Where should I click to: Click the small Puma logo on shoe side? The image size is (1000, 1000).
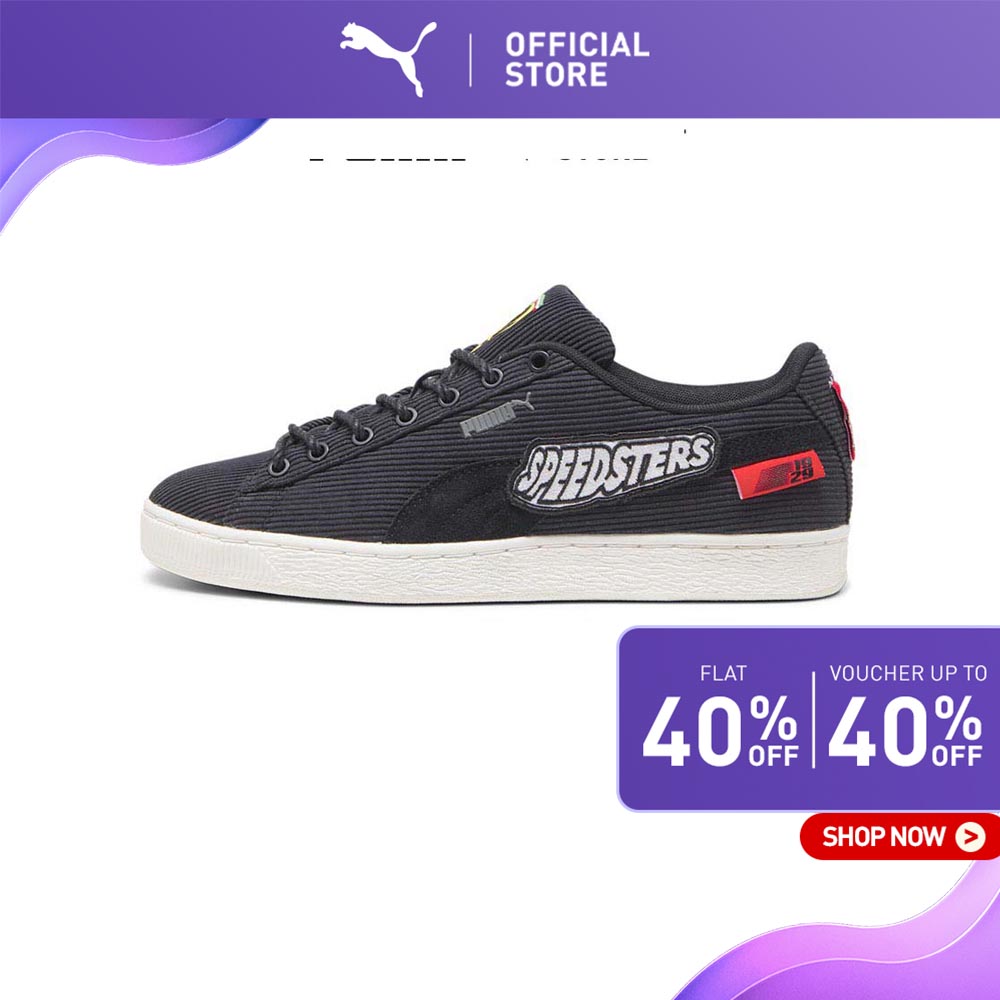coord(496,416)
